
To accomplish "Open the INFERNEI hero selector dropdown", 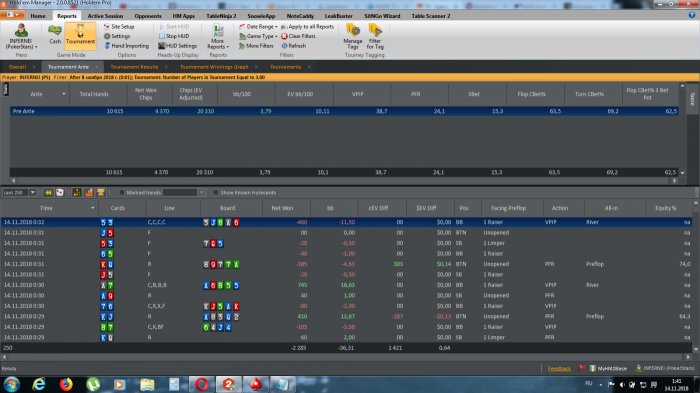I will pyautogui.click(x=21, y=37).
